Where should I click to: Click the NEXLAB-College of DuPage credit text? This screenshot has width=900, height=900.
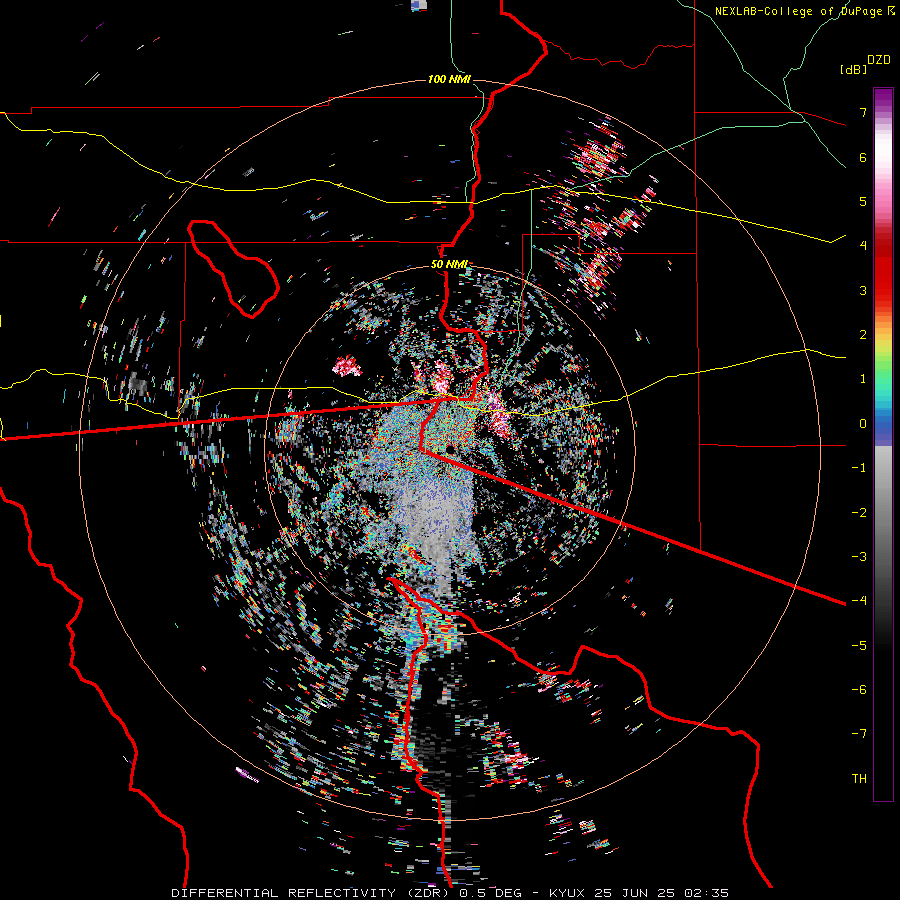tap(799, 11)
